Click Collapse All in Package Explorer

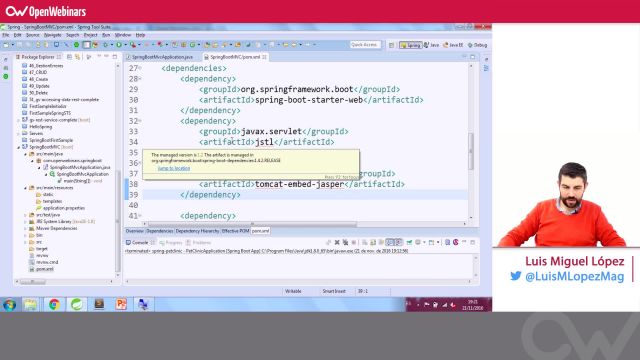click(x=69, y=57)
